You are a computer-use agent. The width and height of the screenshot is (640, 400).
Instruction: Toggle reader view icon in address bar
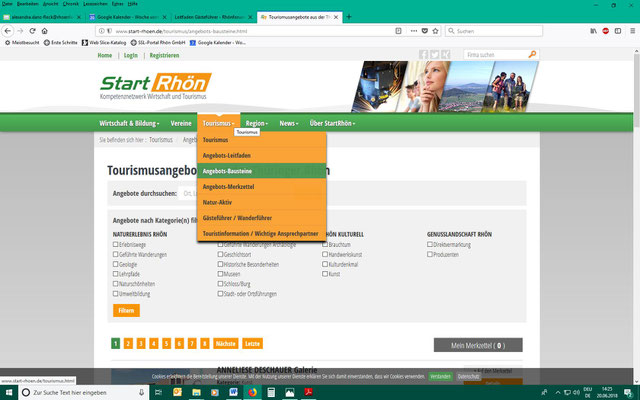[398, 31]
